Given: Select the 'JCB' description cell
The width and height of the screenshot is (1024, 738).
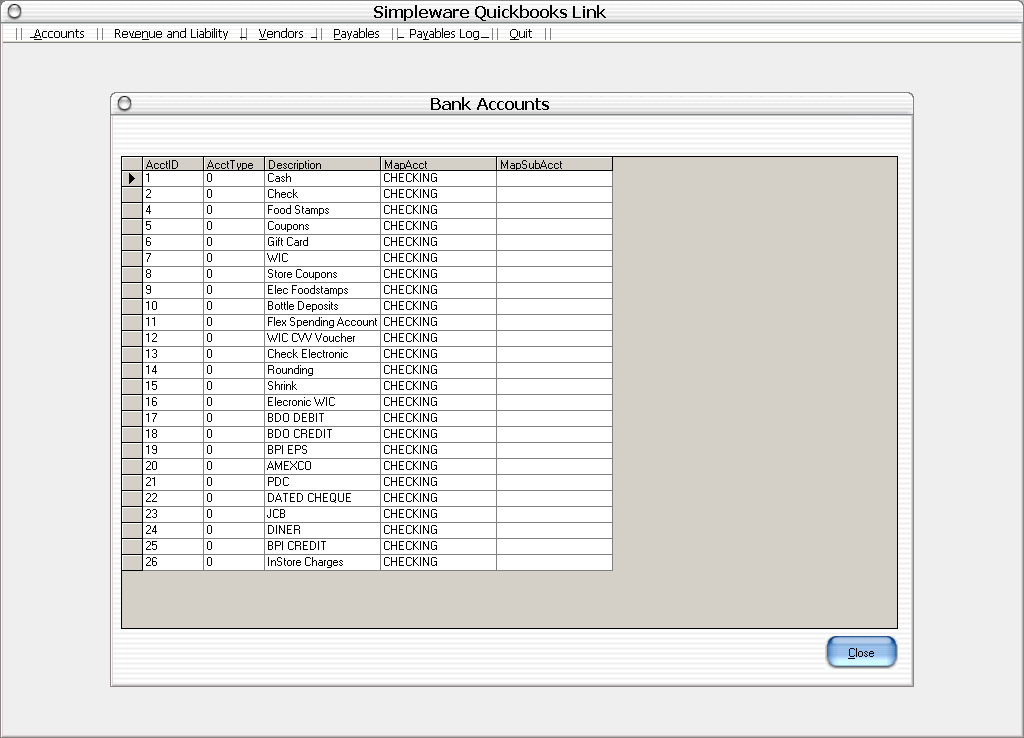Looking at the screenshot, I should pyautogui.click(x=323, y=515).
